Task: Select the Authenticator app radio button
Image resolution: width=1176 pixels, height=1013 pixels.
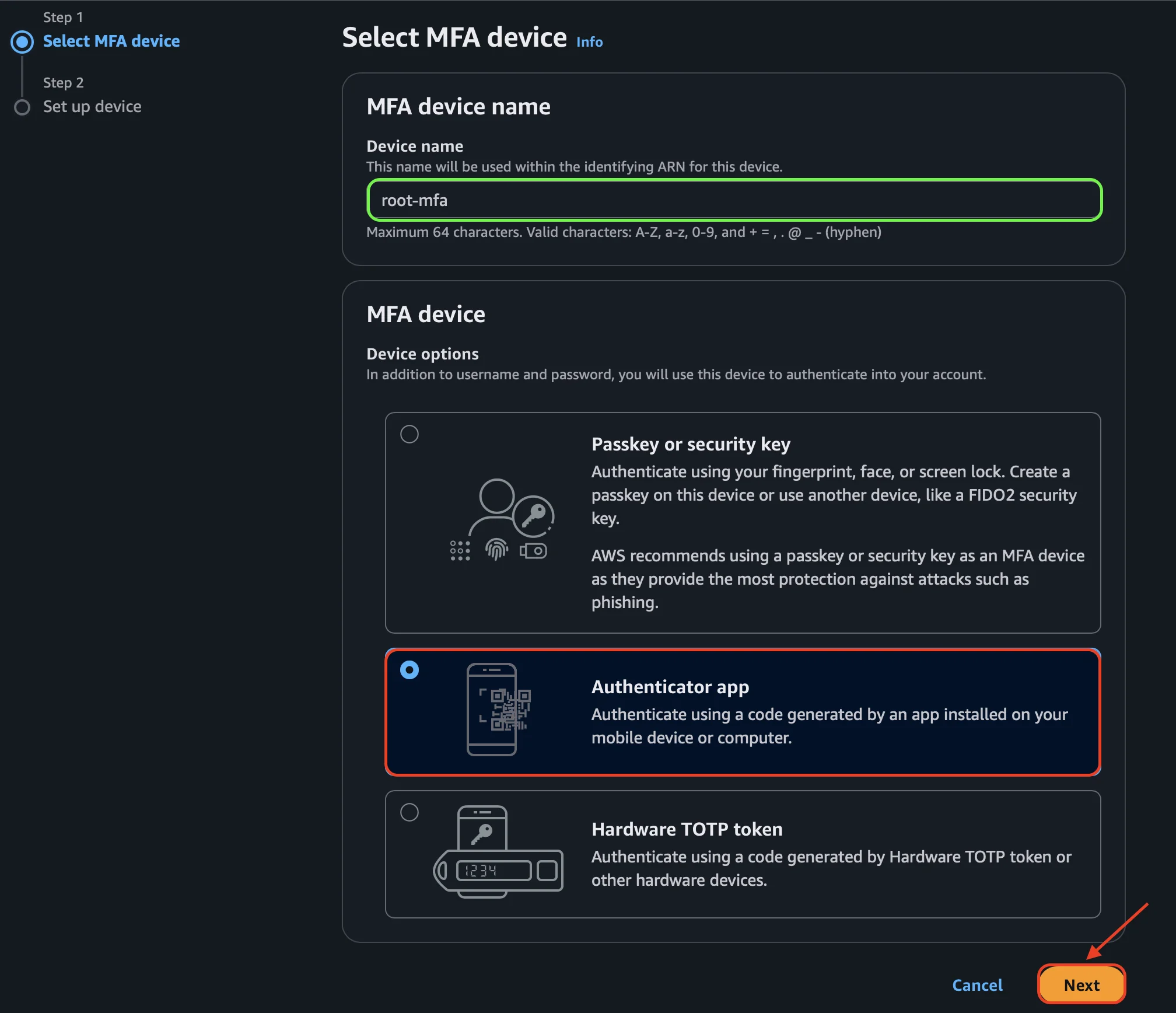Action: (x=410, y=670)
